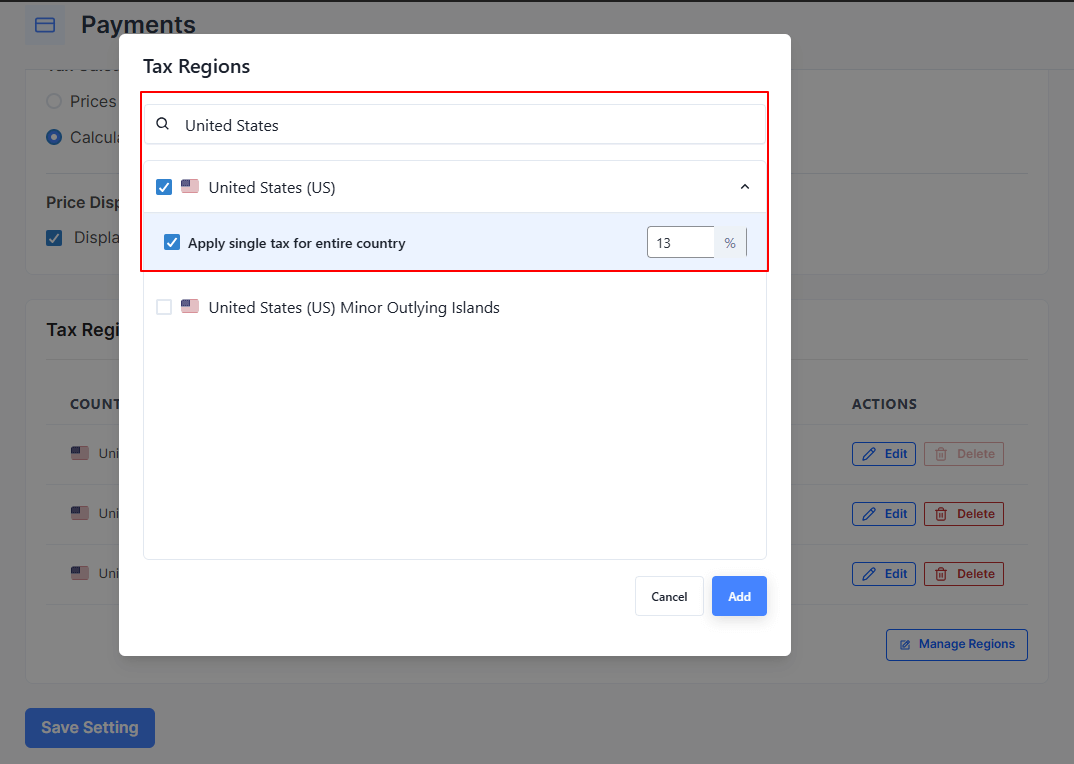Screen dimensions: 1074x764
Task: Toggle Apply single tax for entire country checkbox
Action: 172,243
